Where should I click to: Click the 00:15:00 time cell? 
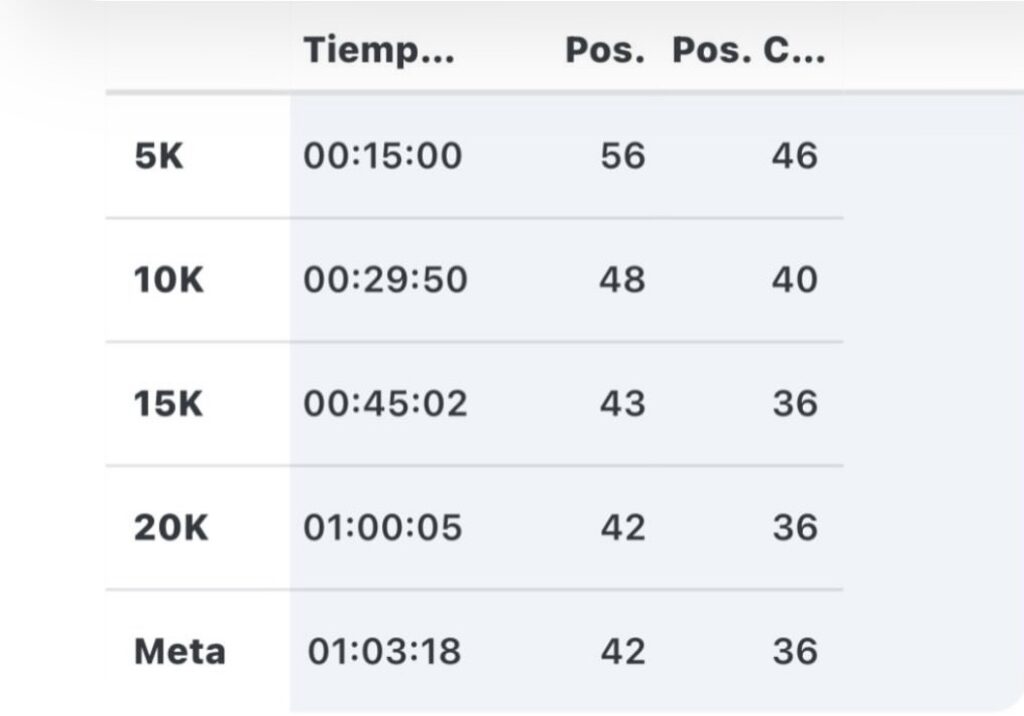383,156
